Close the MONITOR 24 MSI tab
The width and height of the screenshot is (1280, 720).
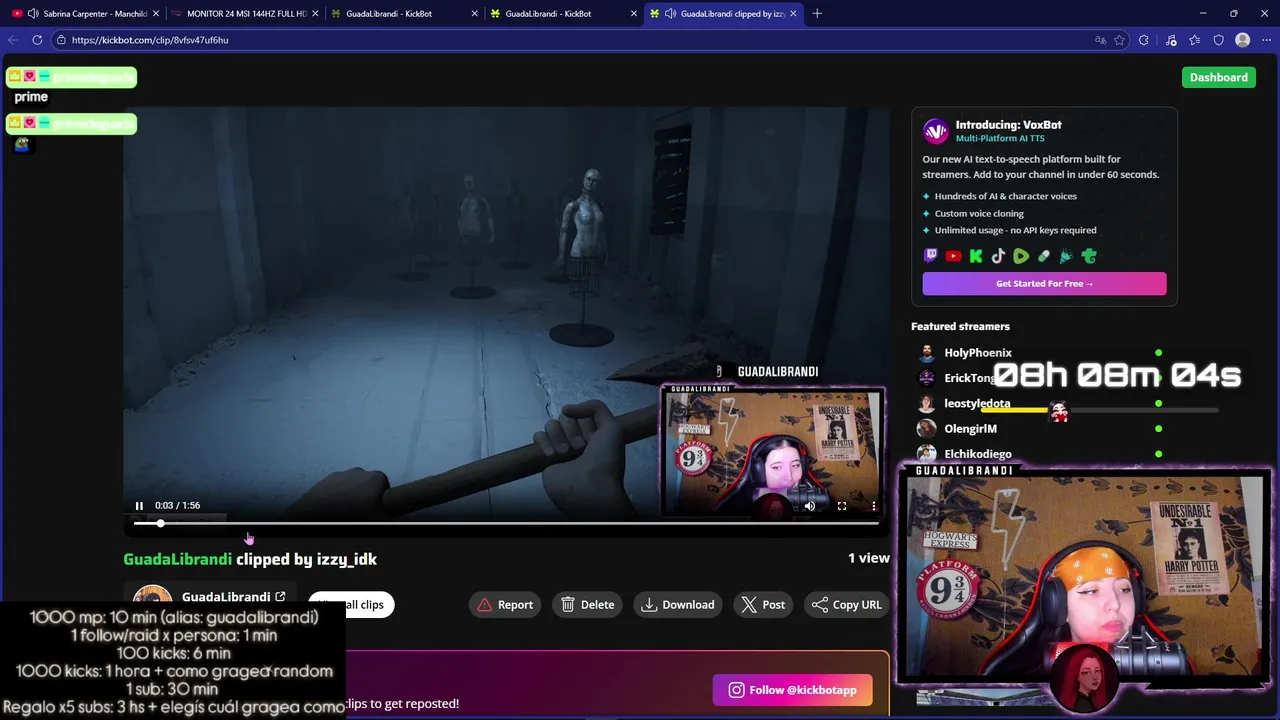tap(315, 14)
